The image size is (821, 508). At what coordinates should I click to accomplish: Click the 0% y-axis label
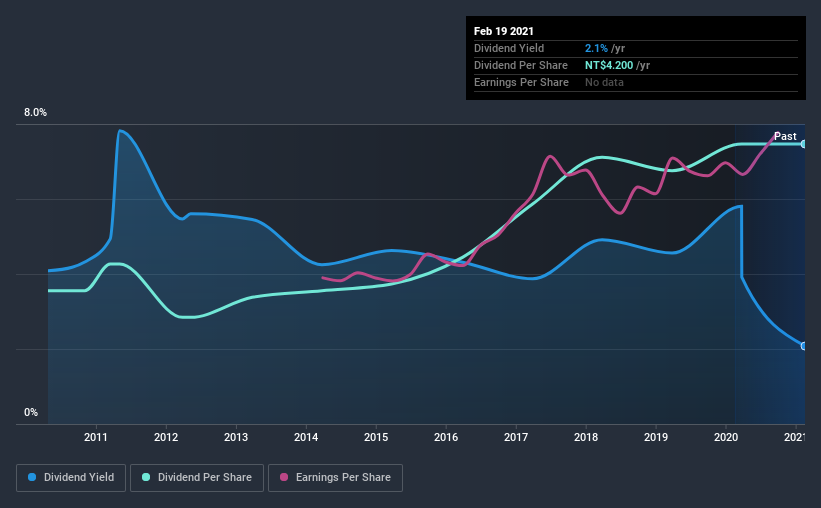point(31,413)
